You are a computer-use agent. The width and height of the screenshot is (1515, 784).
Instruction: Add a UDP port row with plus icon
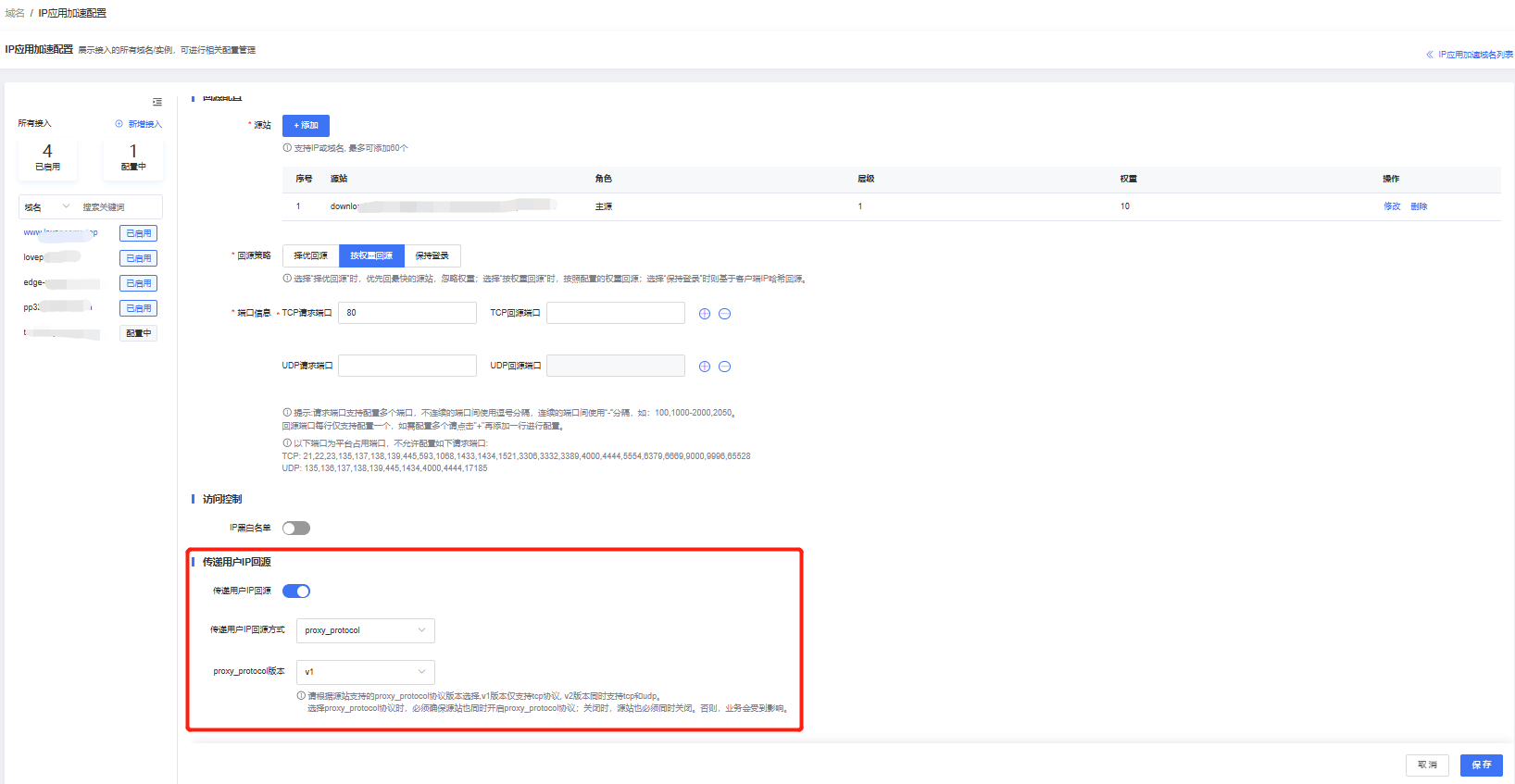click(x=705, y=367)
